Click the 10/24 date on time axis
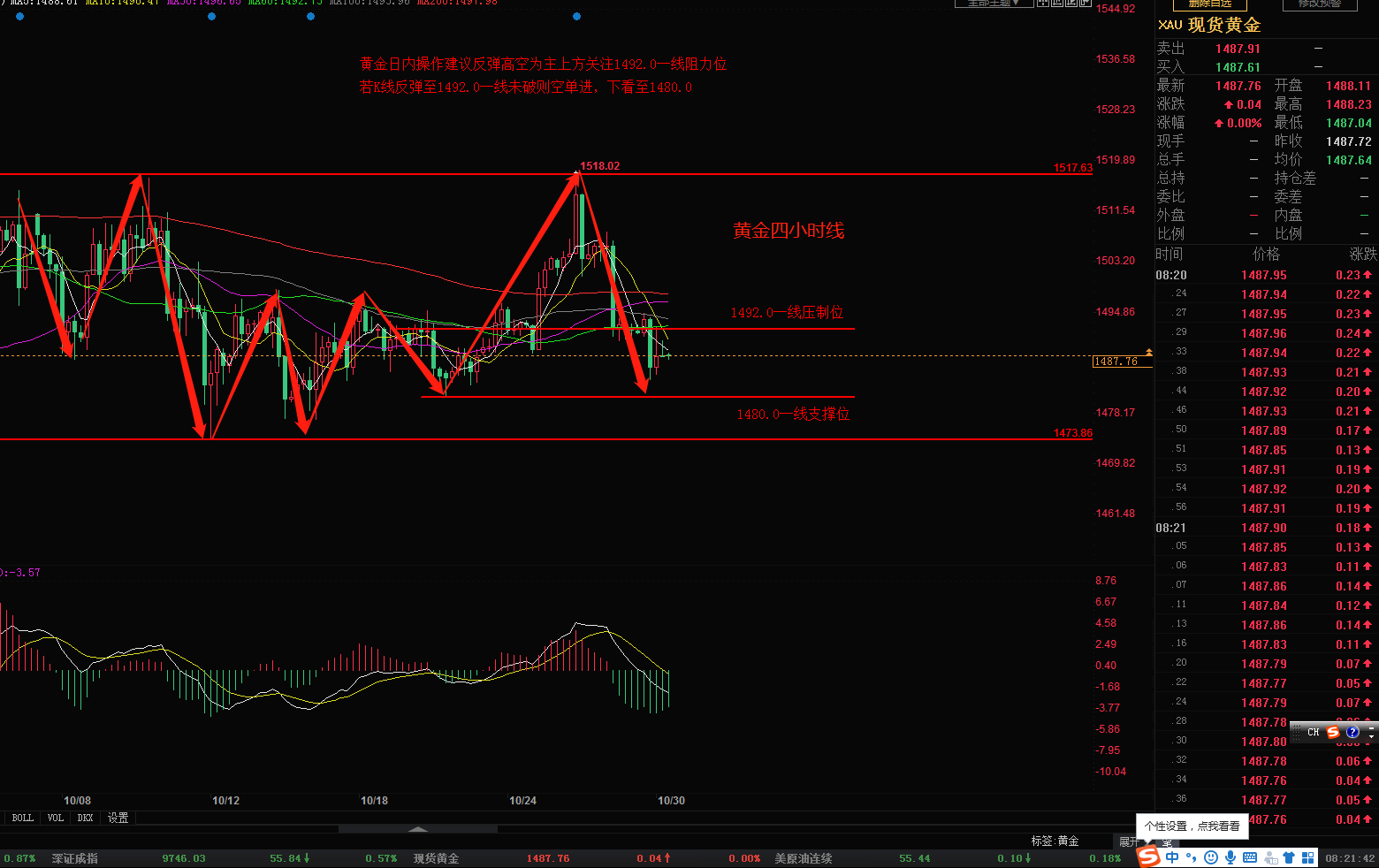This screenshot has width=1379, height=868. [522, 801]
